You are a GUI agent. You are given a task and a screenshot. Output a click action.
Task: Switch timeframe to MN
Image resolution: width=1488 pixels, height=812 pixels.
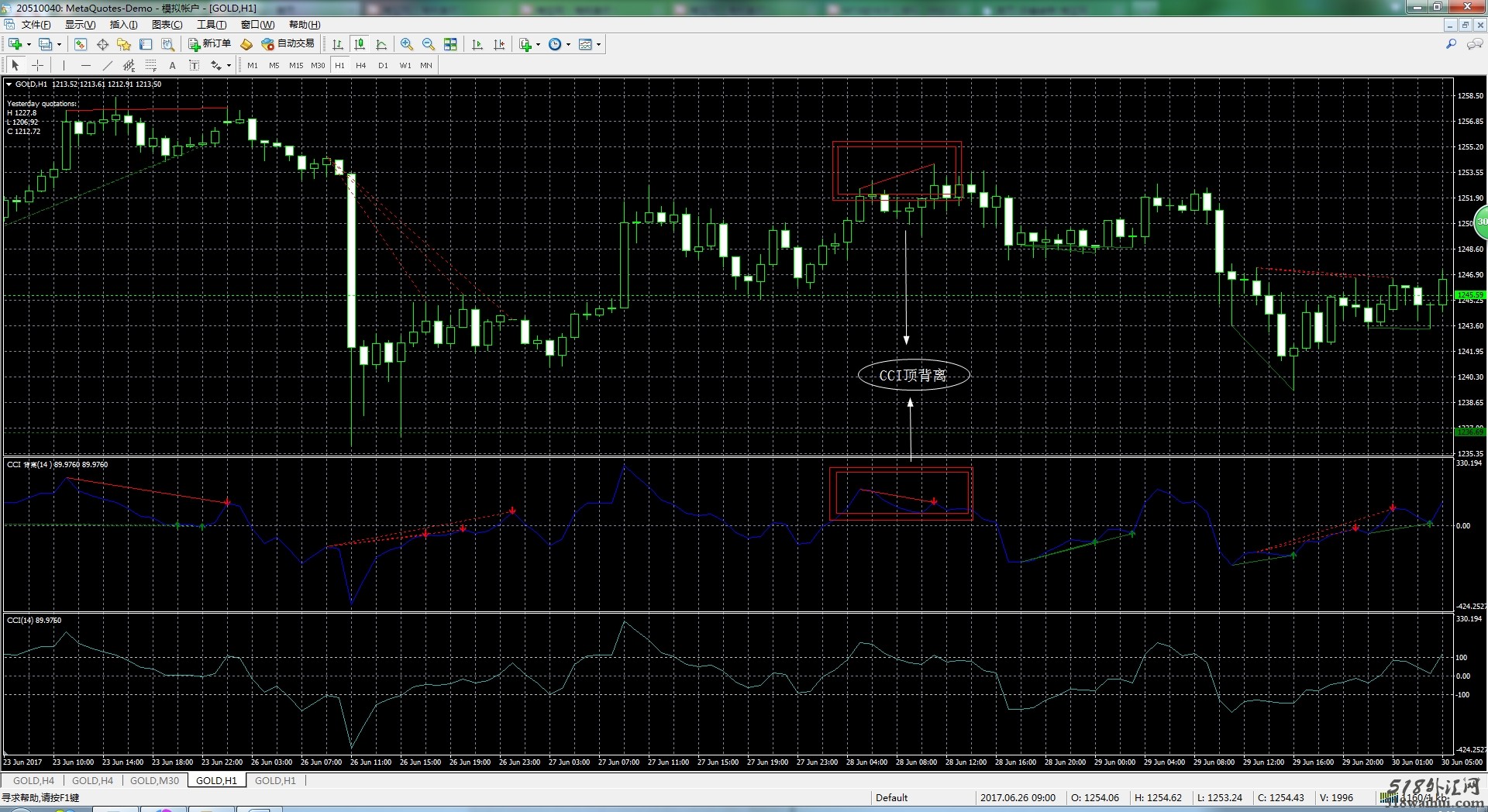coord(426,66)
